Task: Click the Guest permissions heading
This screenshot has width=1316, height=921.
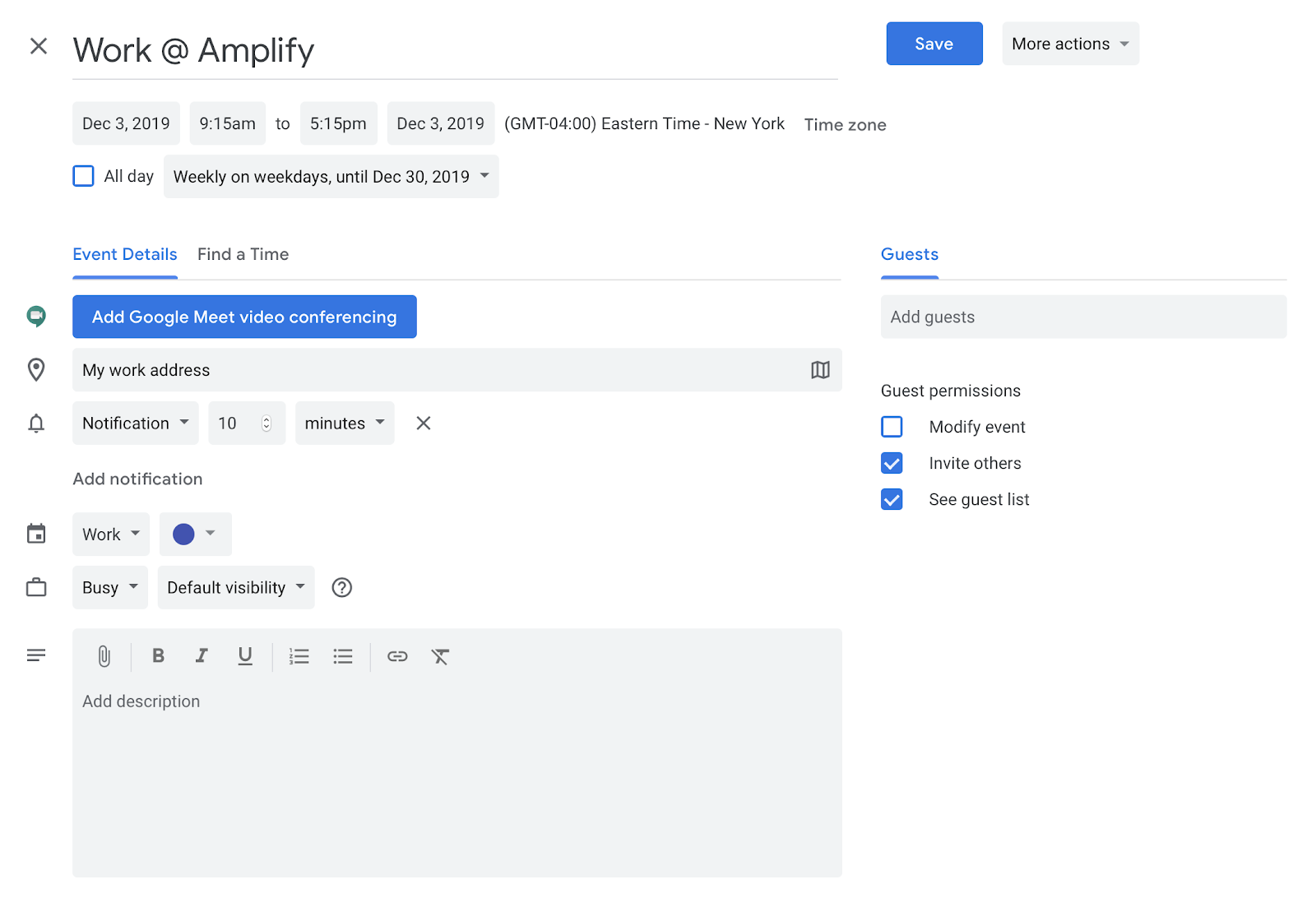Action: point(951,391)
